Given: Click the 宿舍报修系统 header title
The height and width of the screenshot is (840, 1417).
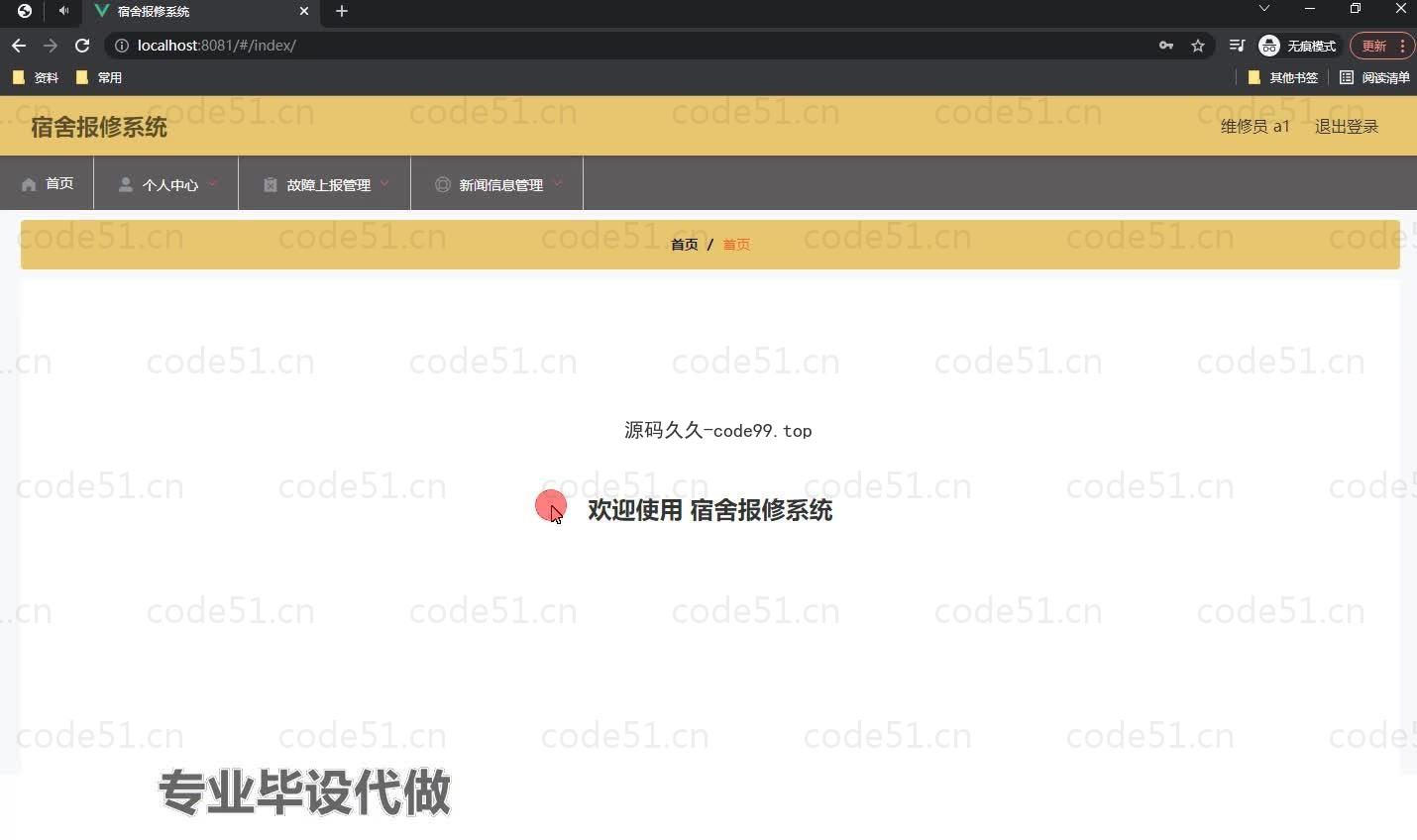Looking at the screenshot, I should pyautogui.click(x=99, y=127).
